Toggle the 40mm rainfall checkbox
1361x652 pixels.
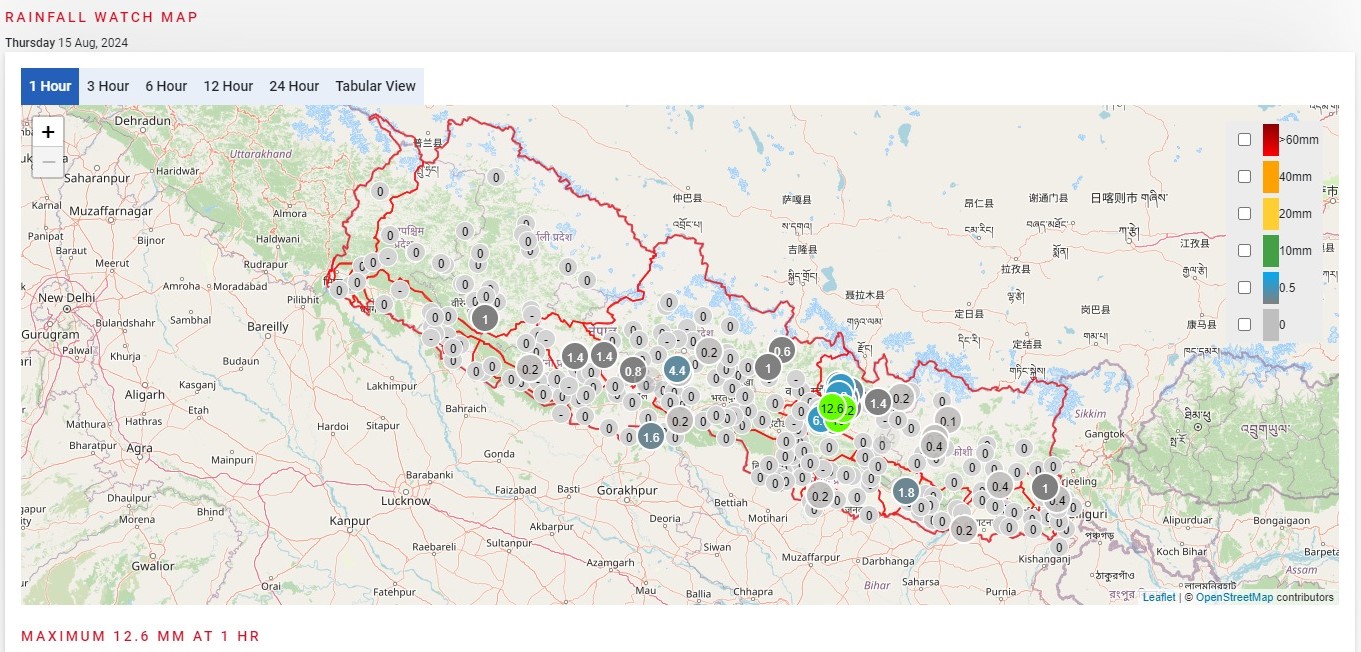click(x=1244, y=176)
